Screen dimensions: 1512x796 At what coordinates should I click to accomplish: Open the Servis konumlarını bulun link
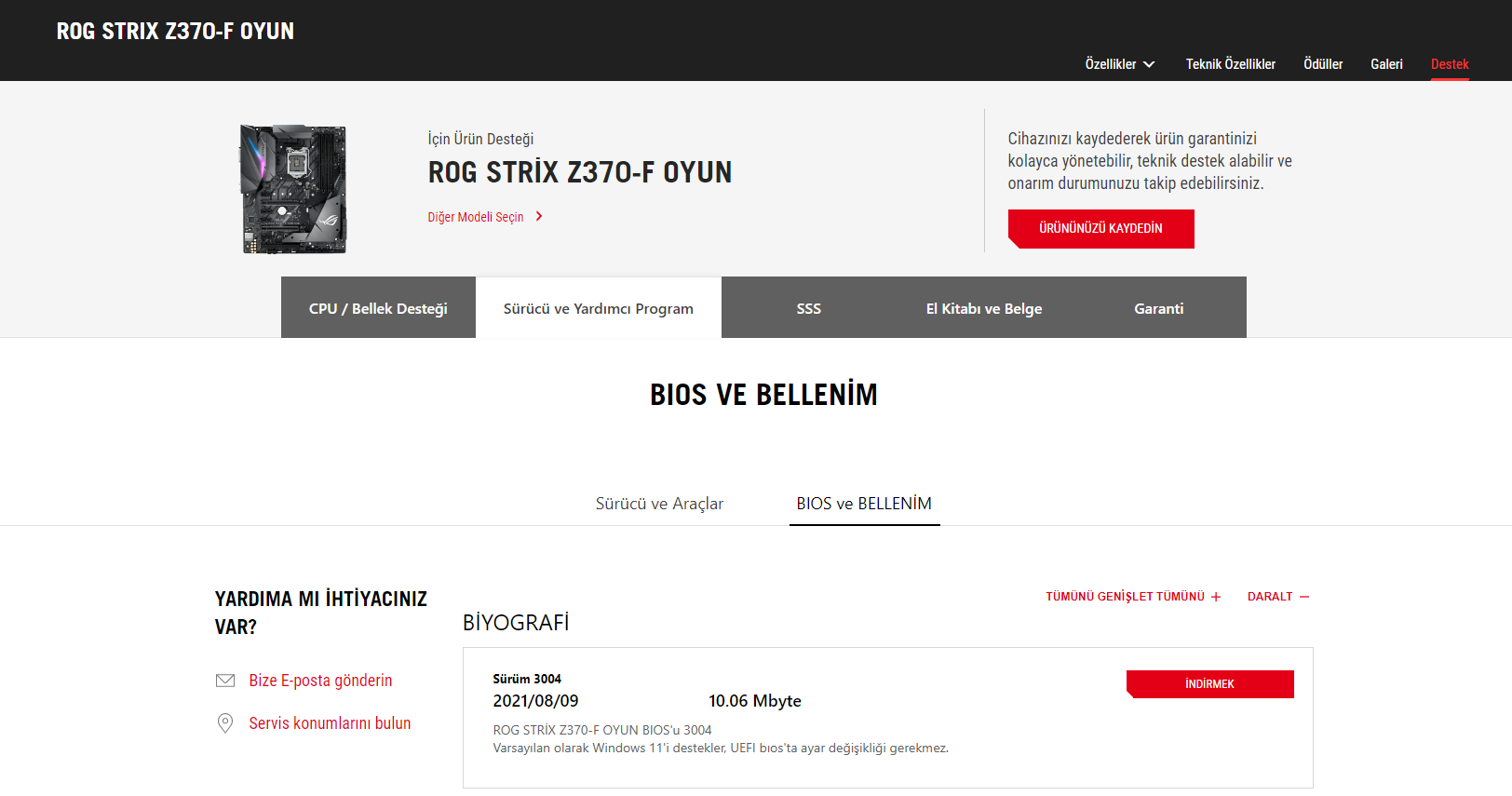[330, 723]
